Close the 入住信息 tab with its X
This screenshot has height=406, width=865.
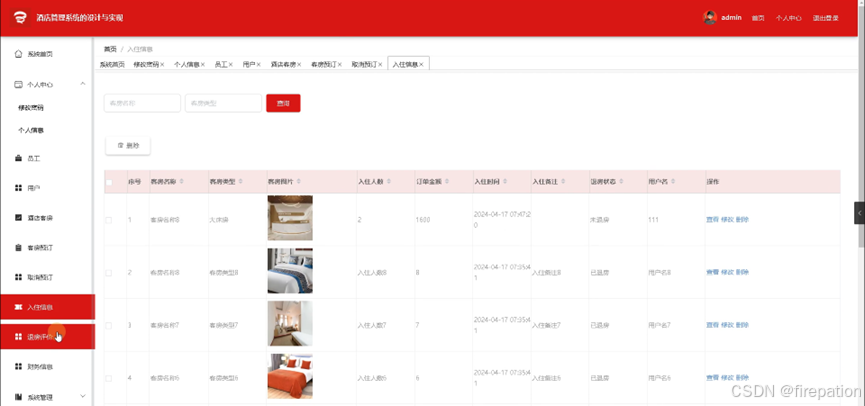point(421,65)
